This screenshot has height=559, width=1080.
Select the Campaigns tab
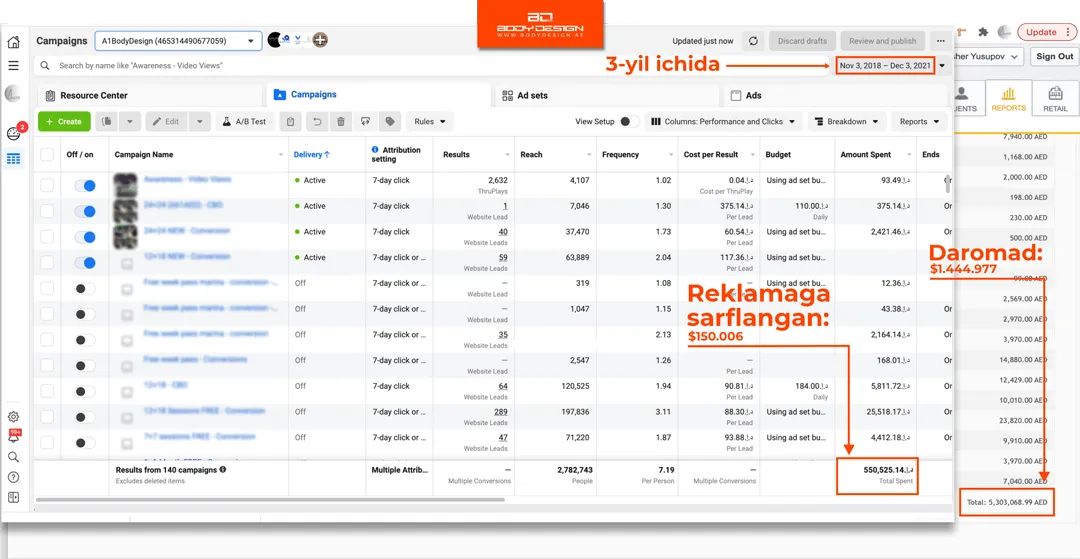click(x=378, y=95)
